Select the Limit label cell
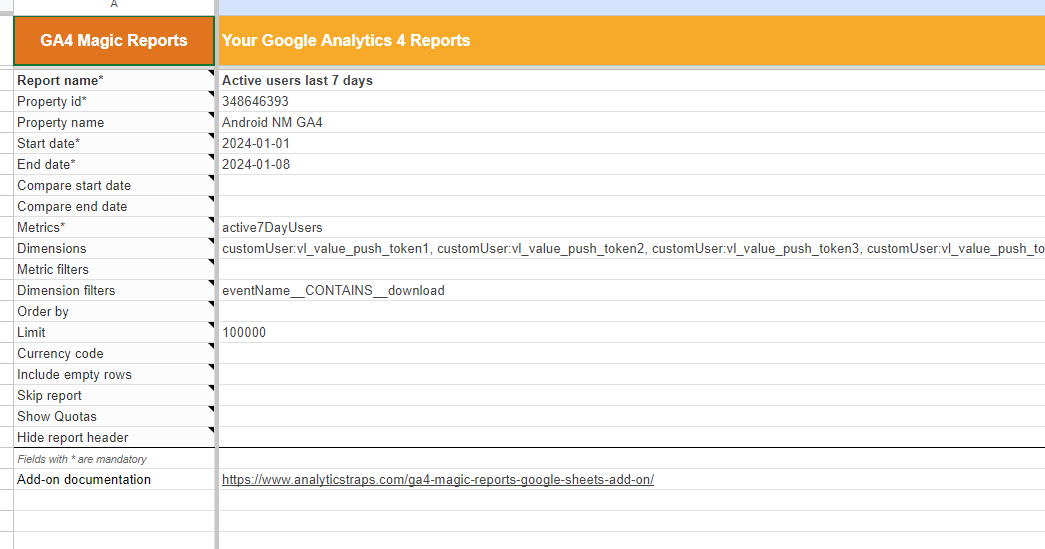The width and height of the screenshot is (1045, 549). coord(114,332)
